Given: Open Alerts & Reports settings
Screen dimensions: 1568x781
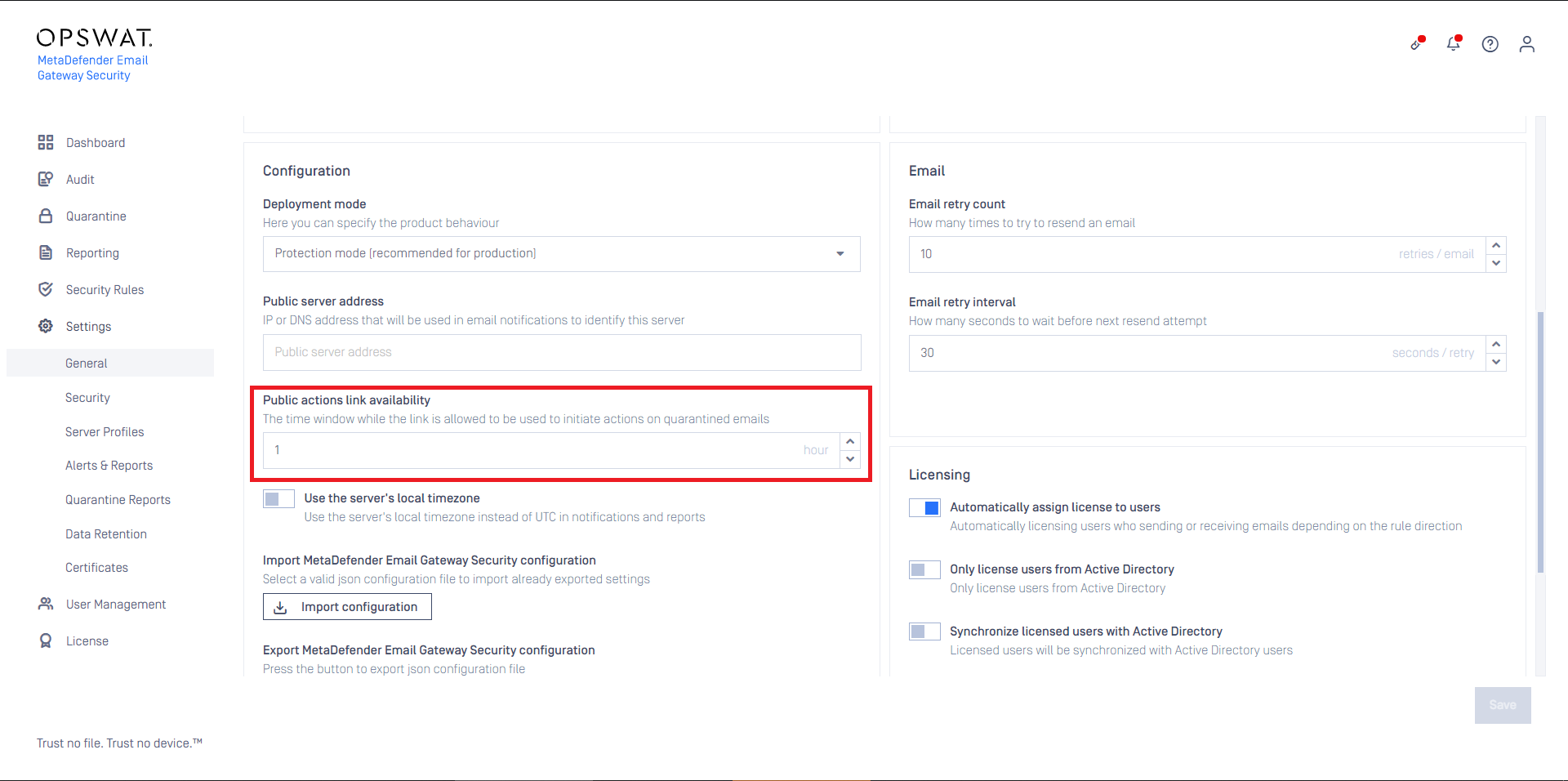Looking at the screenshot, I should tap(110, 465).
